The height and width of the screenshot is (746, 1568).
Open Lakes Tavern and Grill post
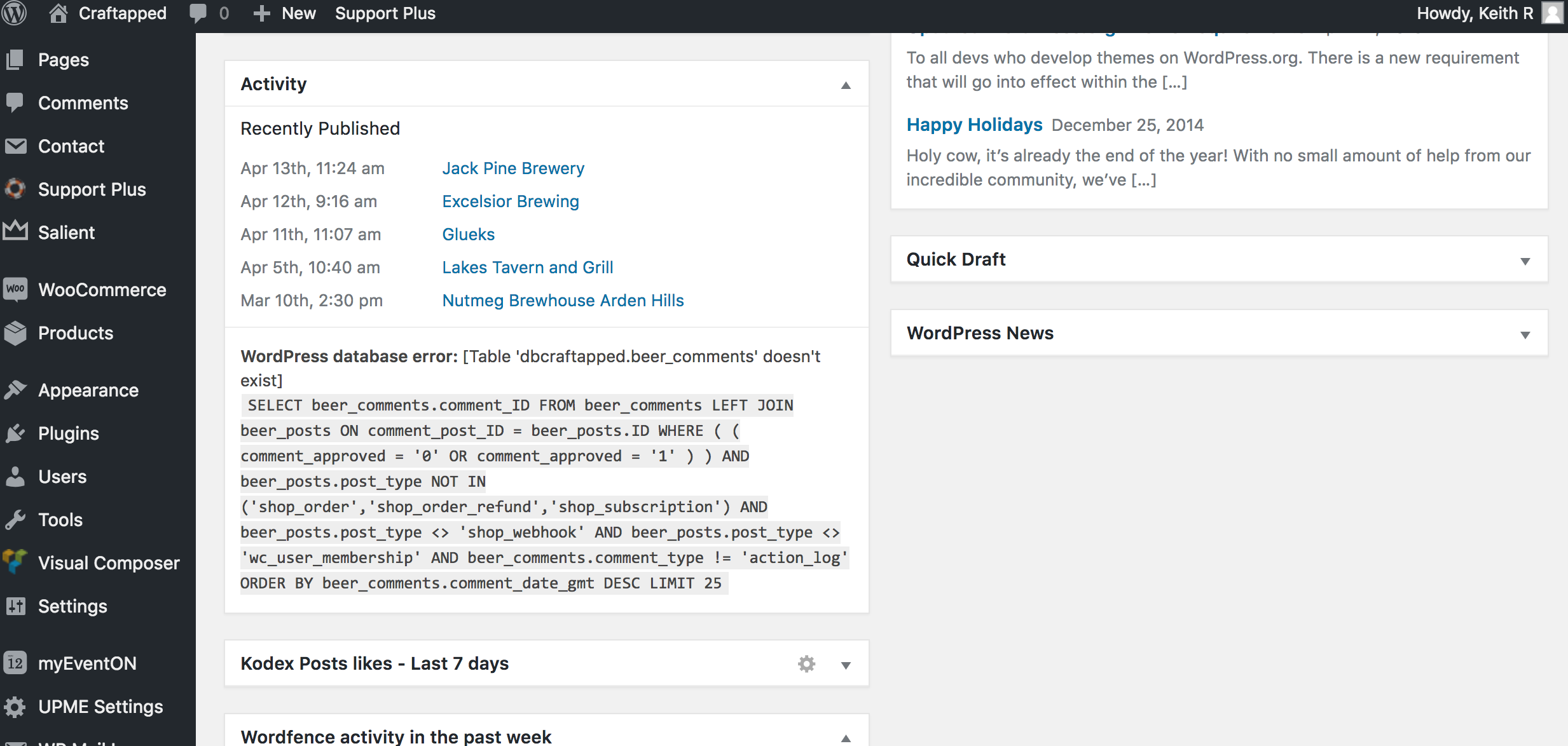tap(528, 268)
